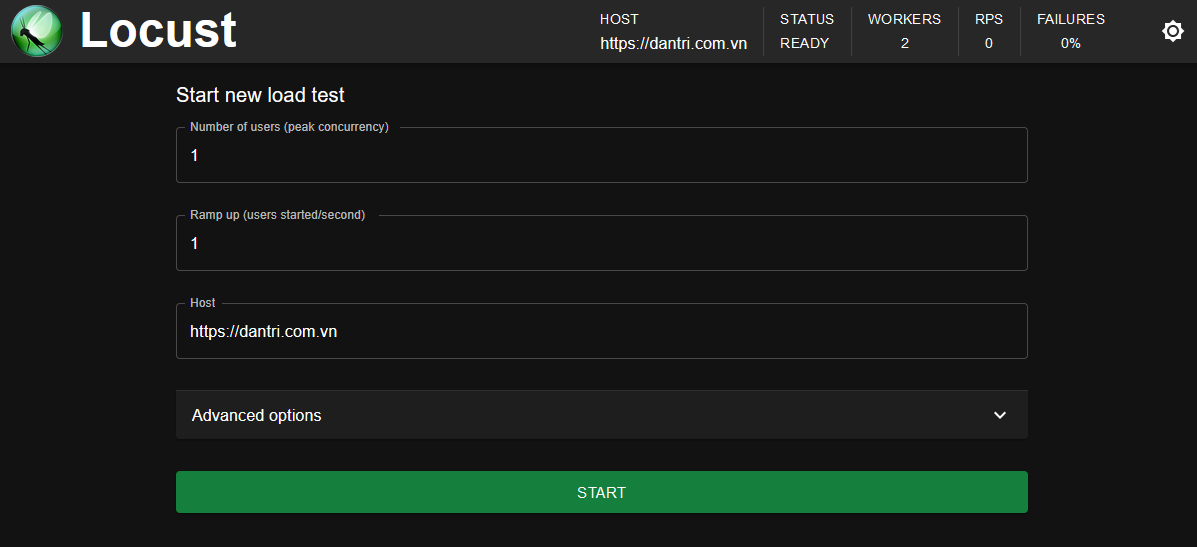The height and width of the screenshot is (547, 1197).
Task: Toggle dark mode with the sun icon
Action: coord(1173,31)
